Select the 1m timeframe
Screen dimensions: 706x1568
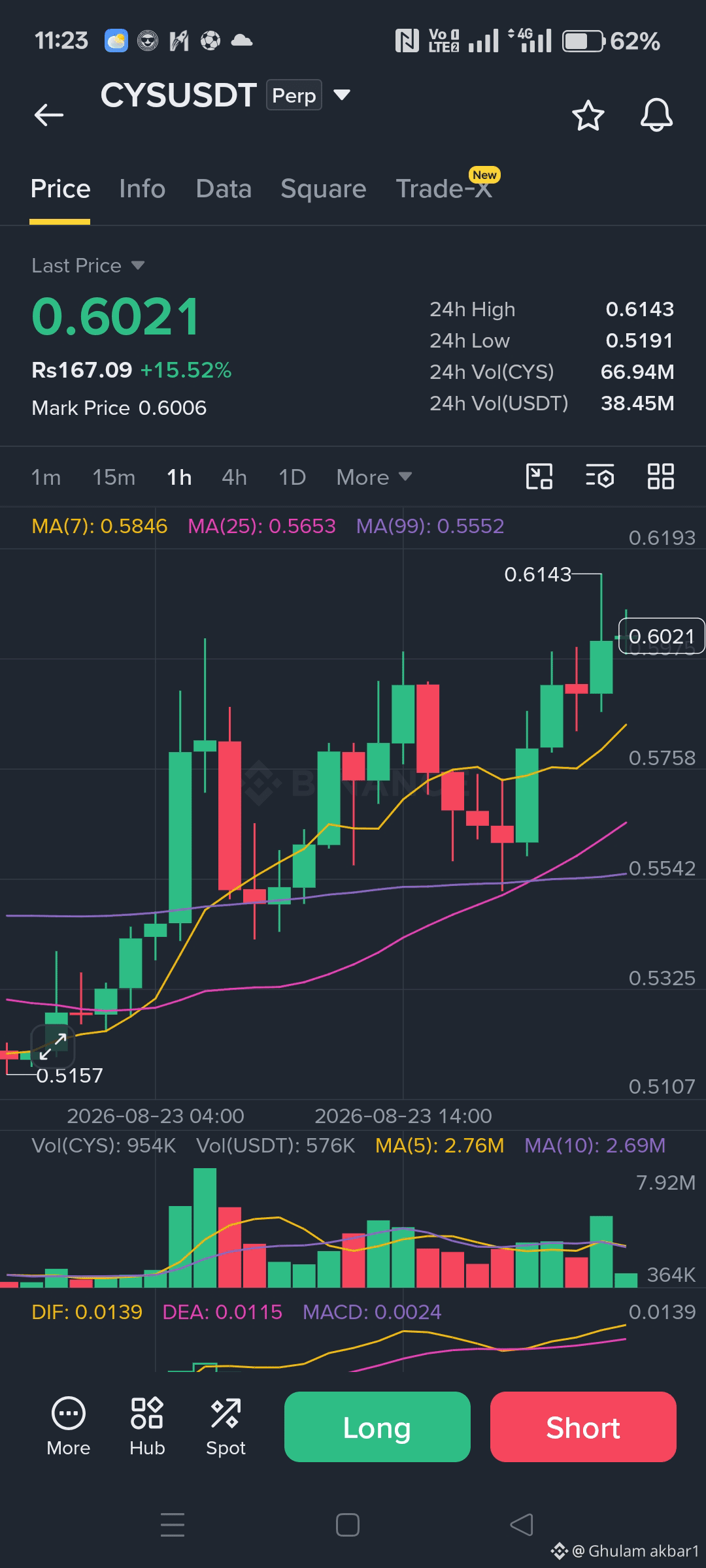pyautogui.click(x=46, y=478)
